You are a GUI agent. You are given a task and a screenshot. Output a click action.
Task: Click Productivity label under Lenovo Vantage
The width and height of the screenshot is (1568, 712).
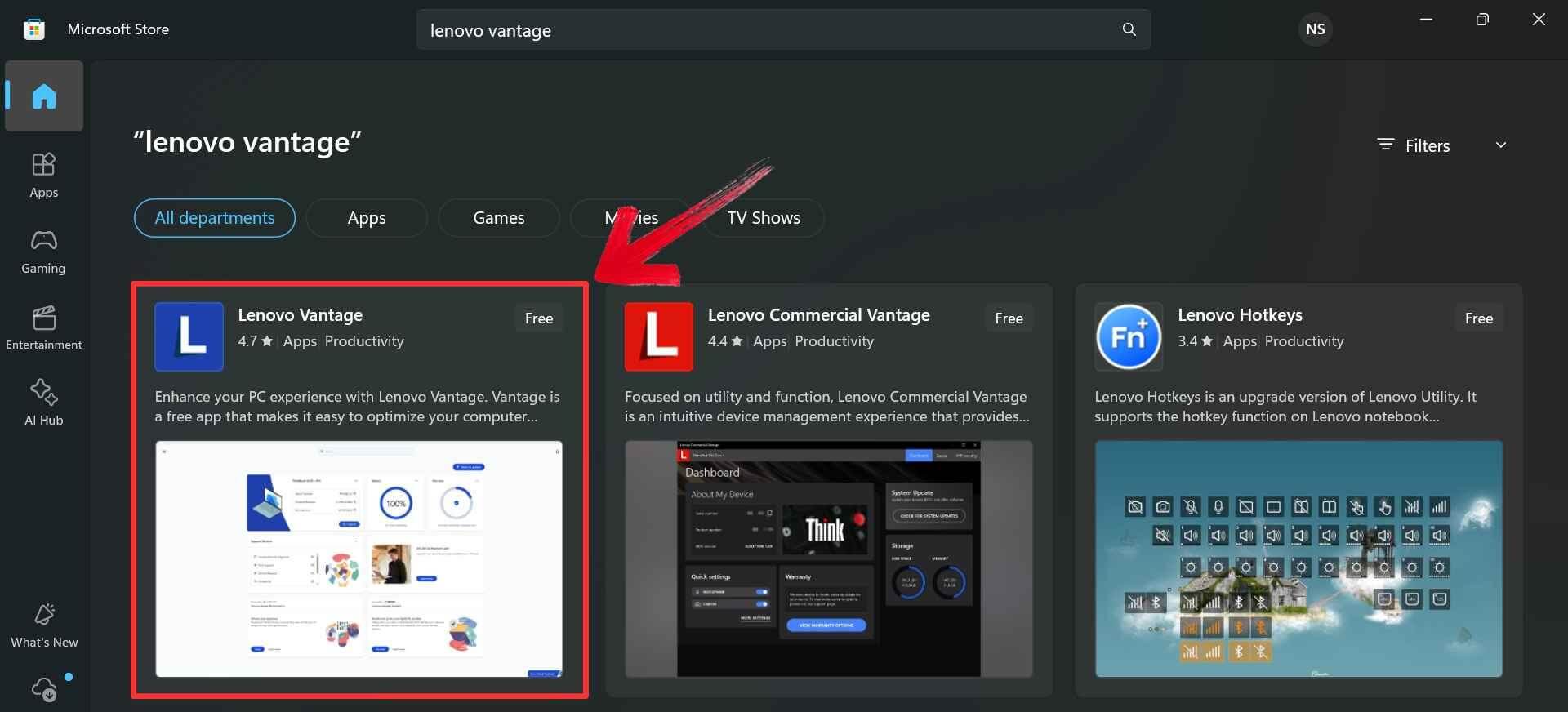364,341
